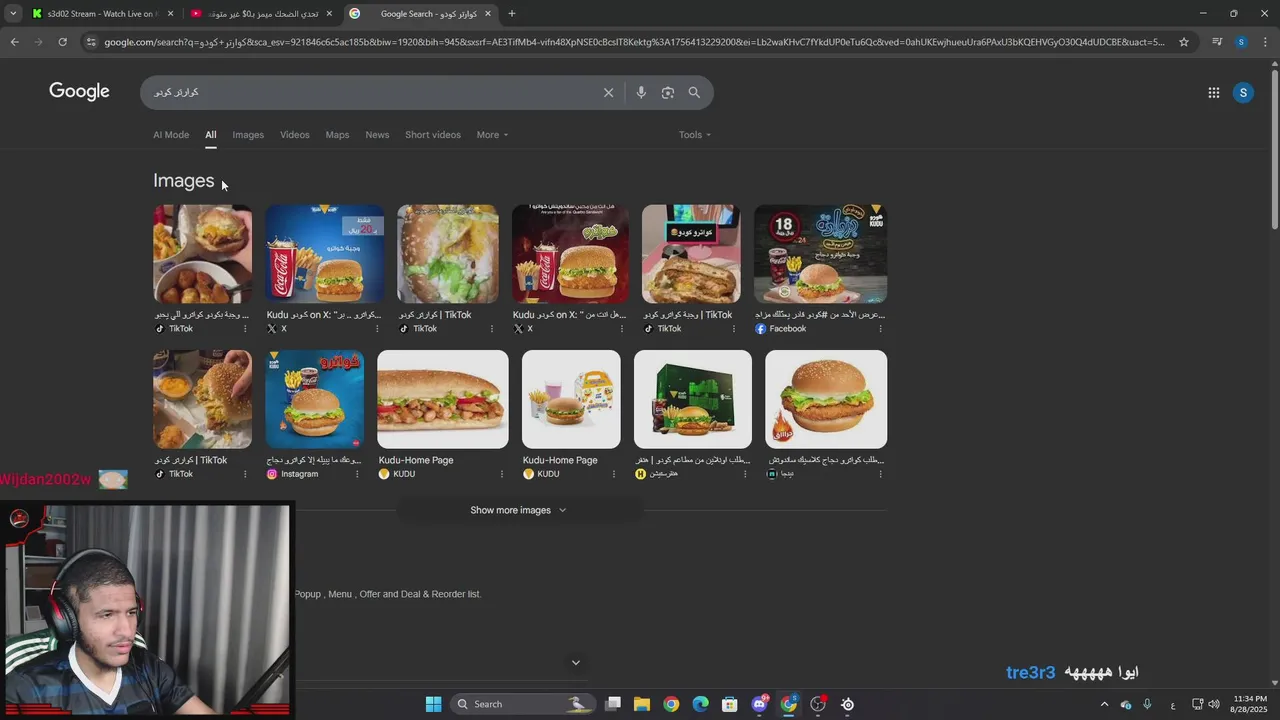The height and width of the screenshot is (720, 1280).
Task: Open Task View from the taskbar
Action: click(x=613, y=704)
